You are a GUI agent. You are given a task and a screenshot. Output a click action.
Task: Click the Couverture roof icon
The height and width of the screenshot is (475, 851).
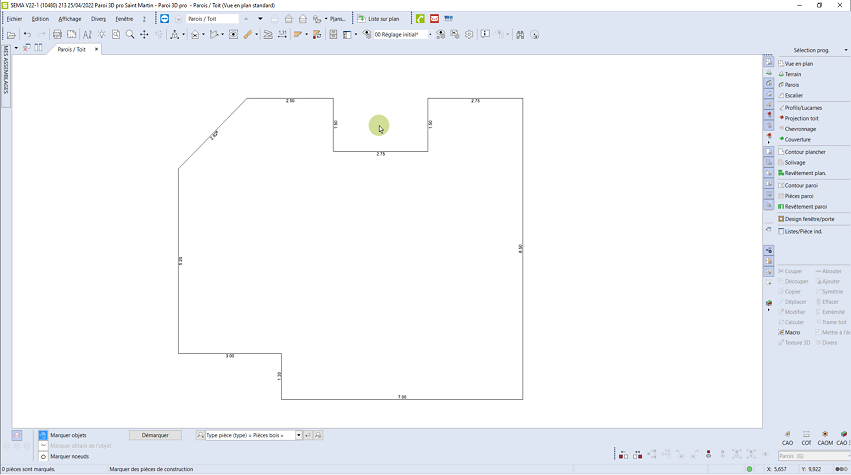[x=781, y=139]
